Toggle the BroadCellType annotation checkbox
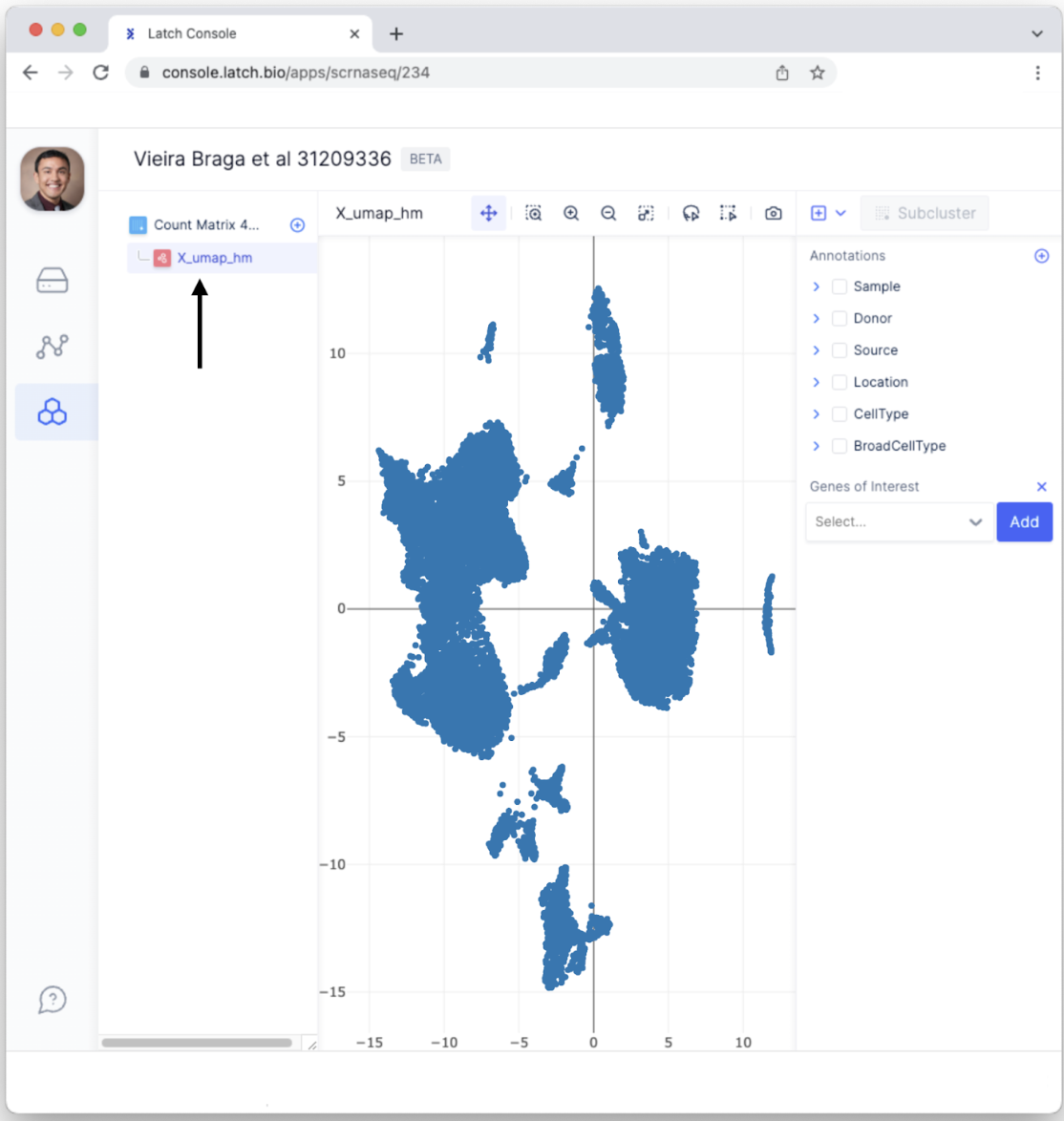This screenshot has height=1121, width=1064. point(840,446)
